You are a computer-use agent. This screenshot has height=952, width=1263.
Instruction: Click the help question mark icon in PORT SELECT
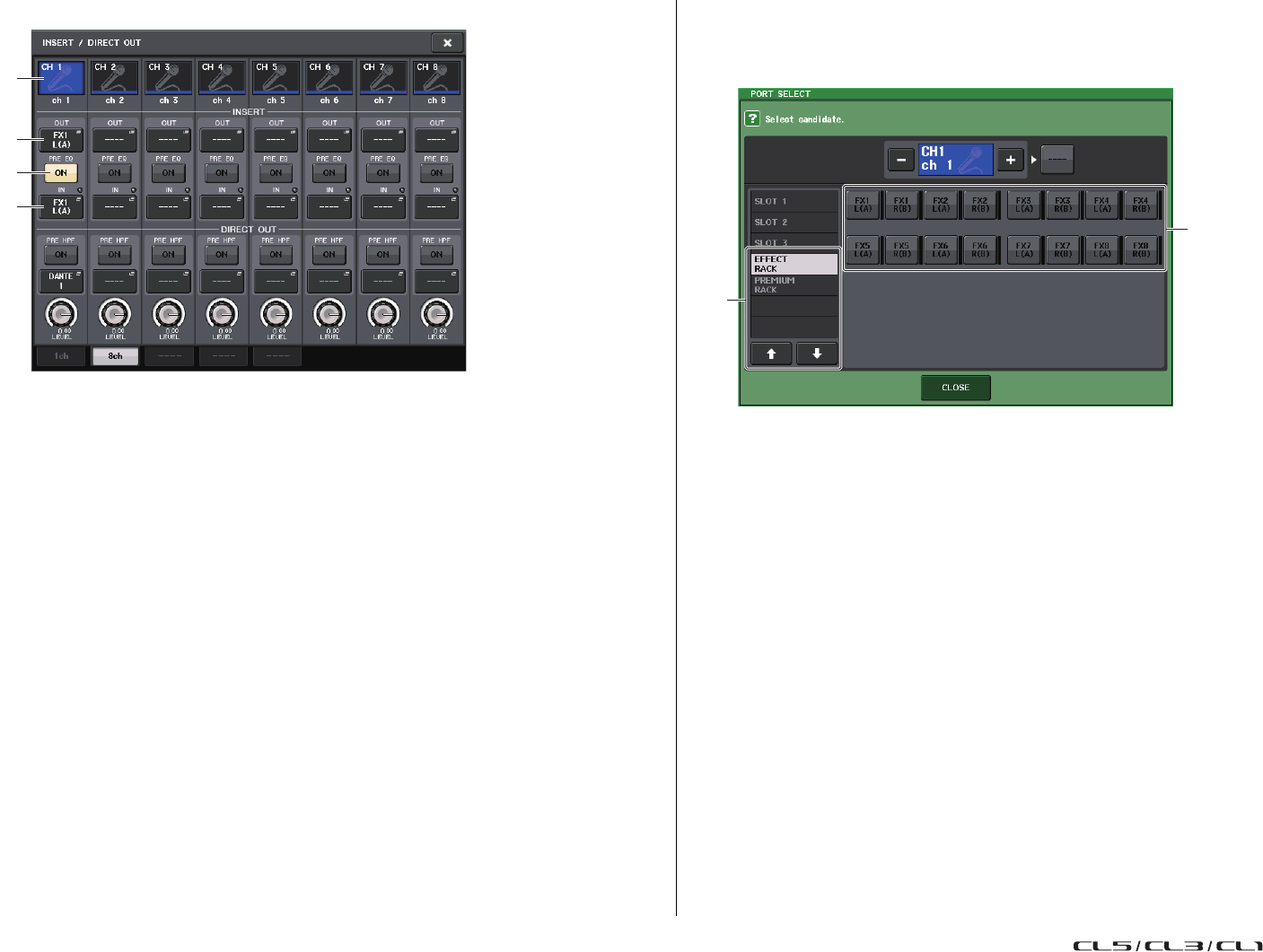click(x=752, y=118)
